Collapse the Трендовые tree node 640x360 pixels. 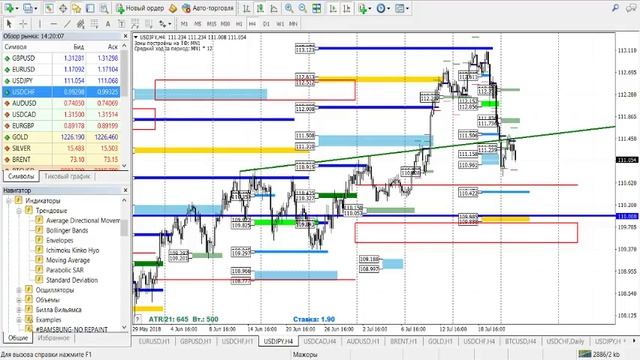coord(19,211)
